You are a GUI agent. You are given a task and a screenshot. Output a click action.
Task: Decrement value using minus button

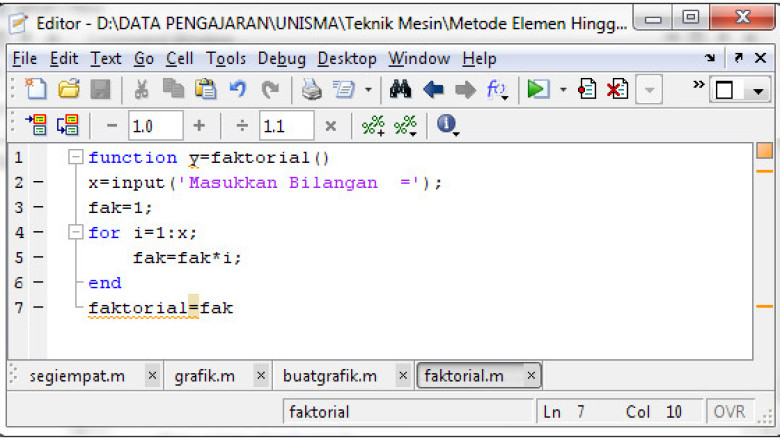tap(112, 126)
